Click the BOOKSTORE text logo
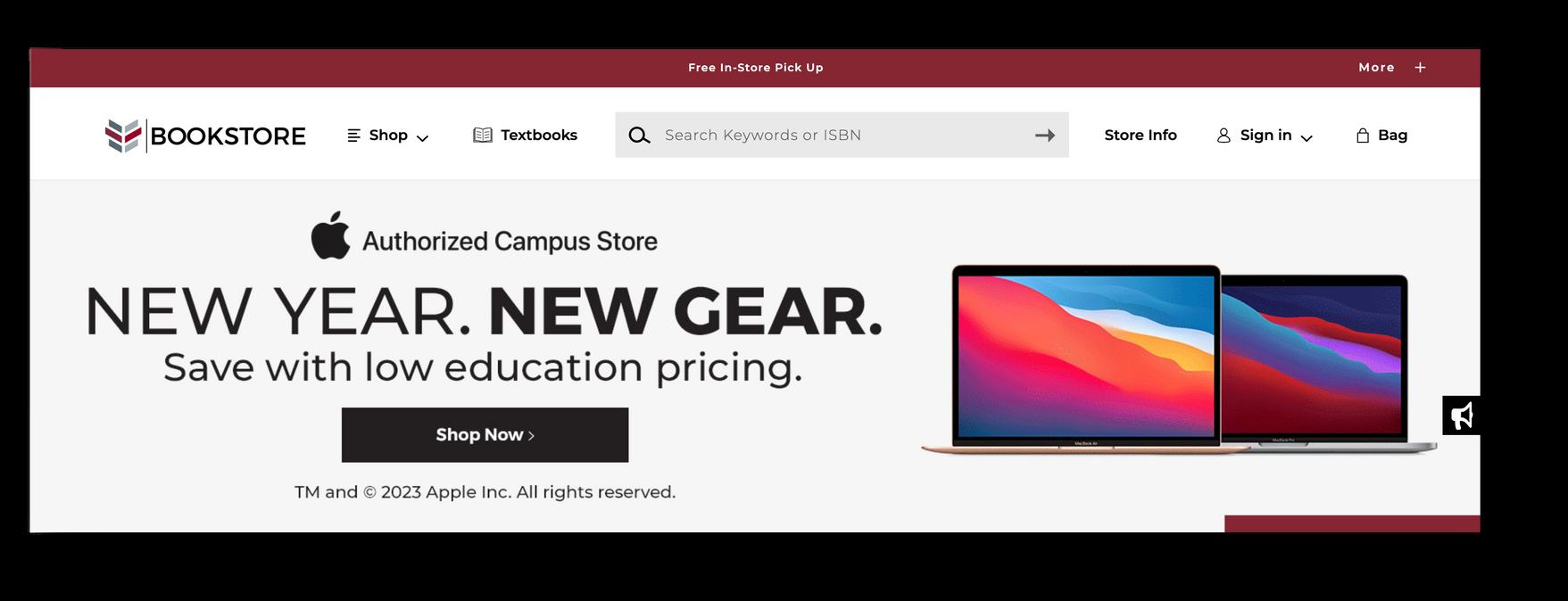Screen dimensions: 1568x601 (228, 136)
